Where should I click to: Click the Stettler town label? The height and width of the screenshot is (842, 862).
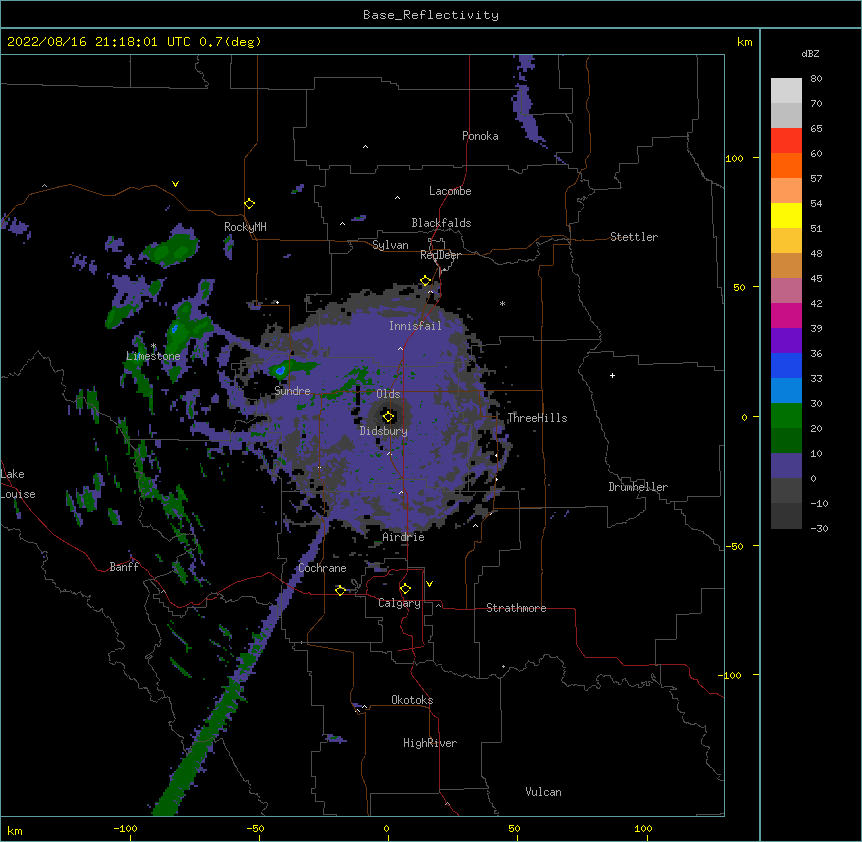coord(634,237)
